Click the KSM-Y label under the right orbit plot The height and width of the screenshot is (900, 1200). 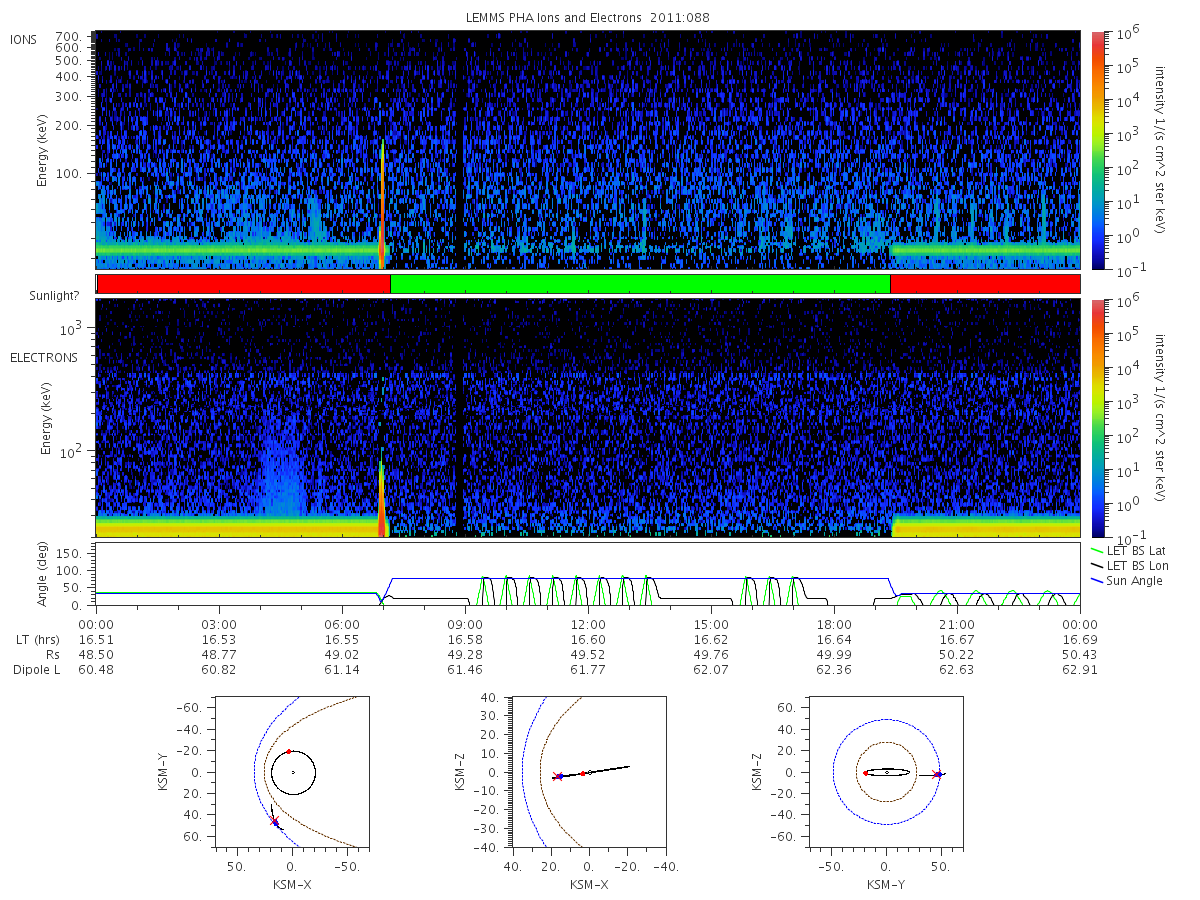(x=886, y=885)
